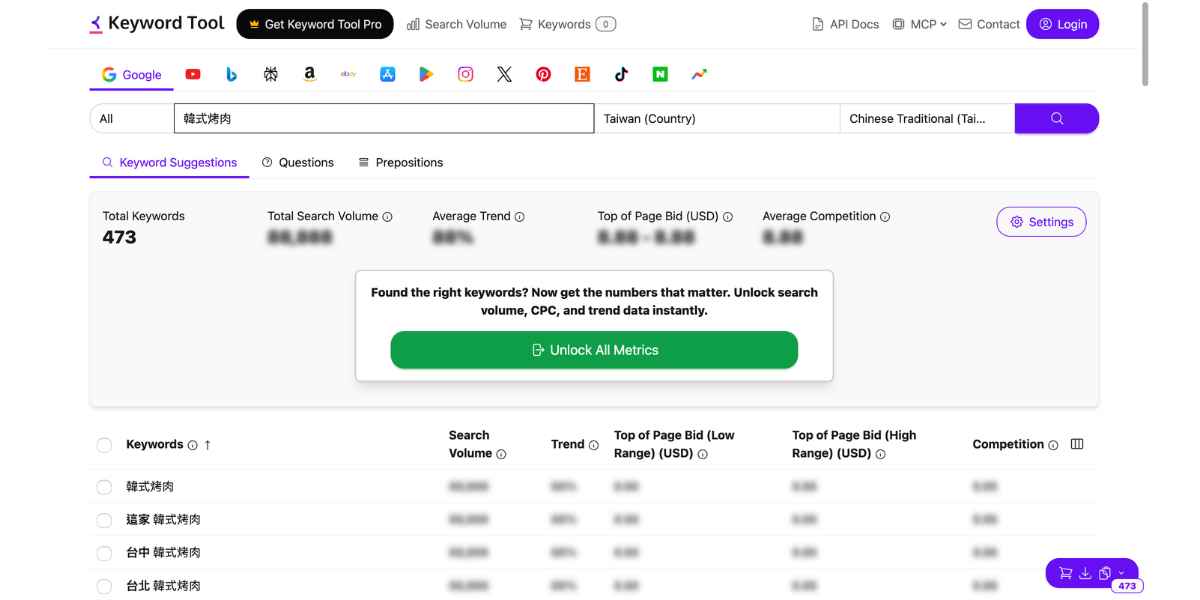This screenshot has width=1200, height=600.
Task: Open the Contact link
Action: 989,24
